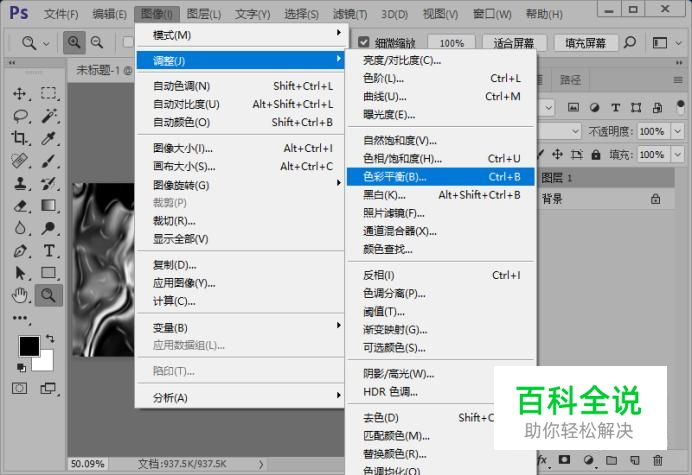
Task: Filter layers by adjustment type
Action: 594,107
